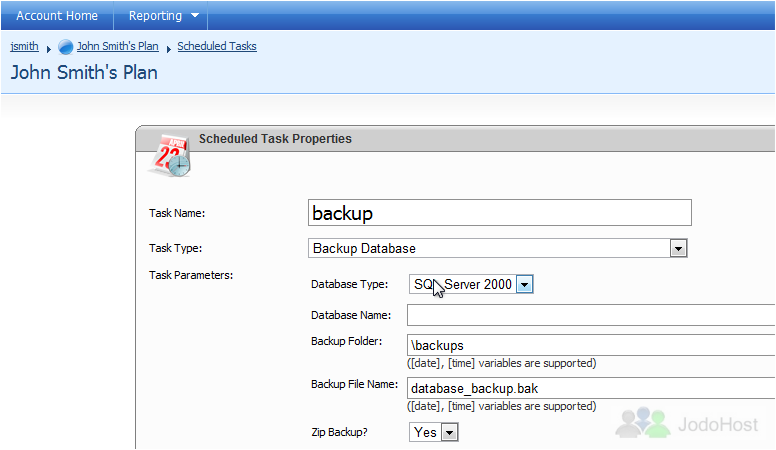This screenshot has width=776, height=450.
Task: Click the JodoHost people logo icon
Action: click(642, 422)
